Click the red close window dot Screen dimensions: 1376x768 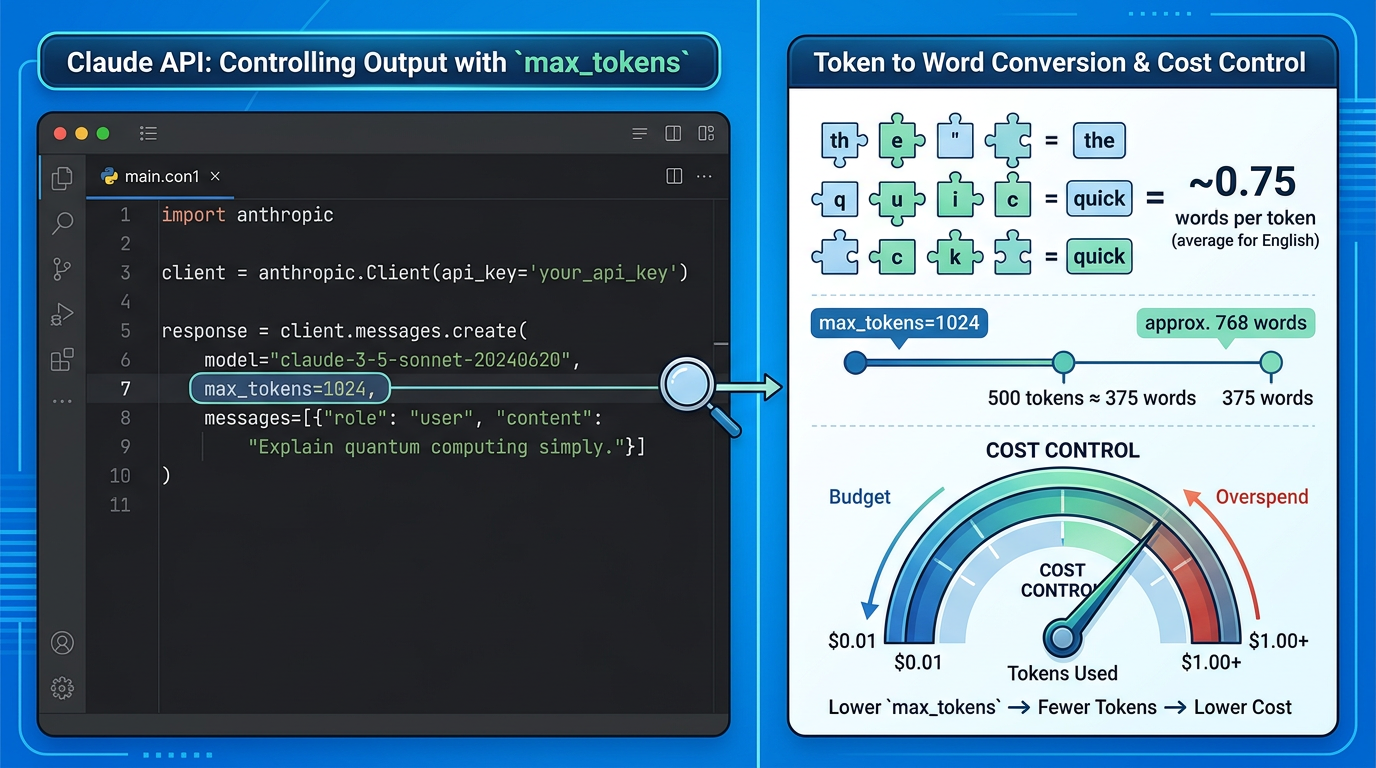pyautogui.click(x=59, y=133)
